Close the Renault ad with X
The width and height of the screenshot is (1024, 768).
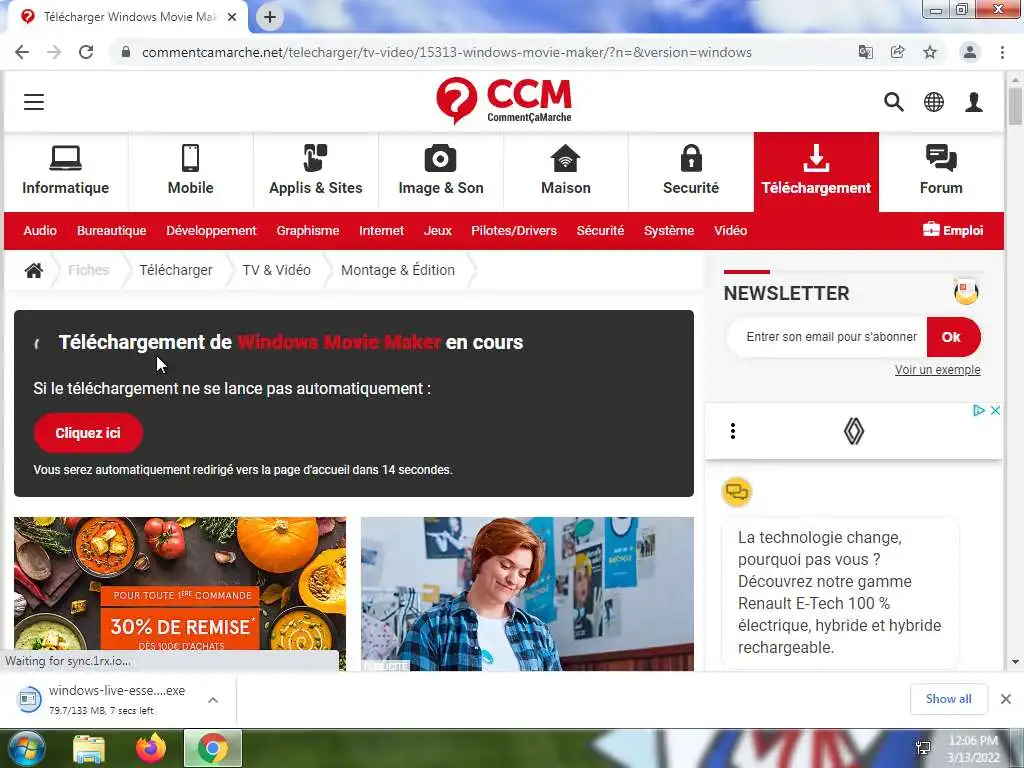click(995, 411)
